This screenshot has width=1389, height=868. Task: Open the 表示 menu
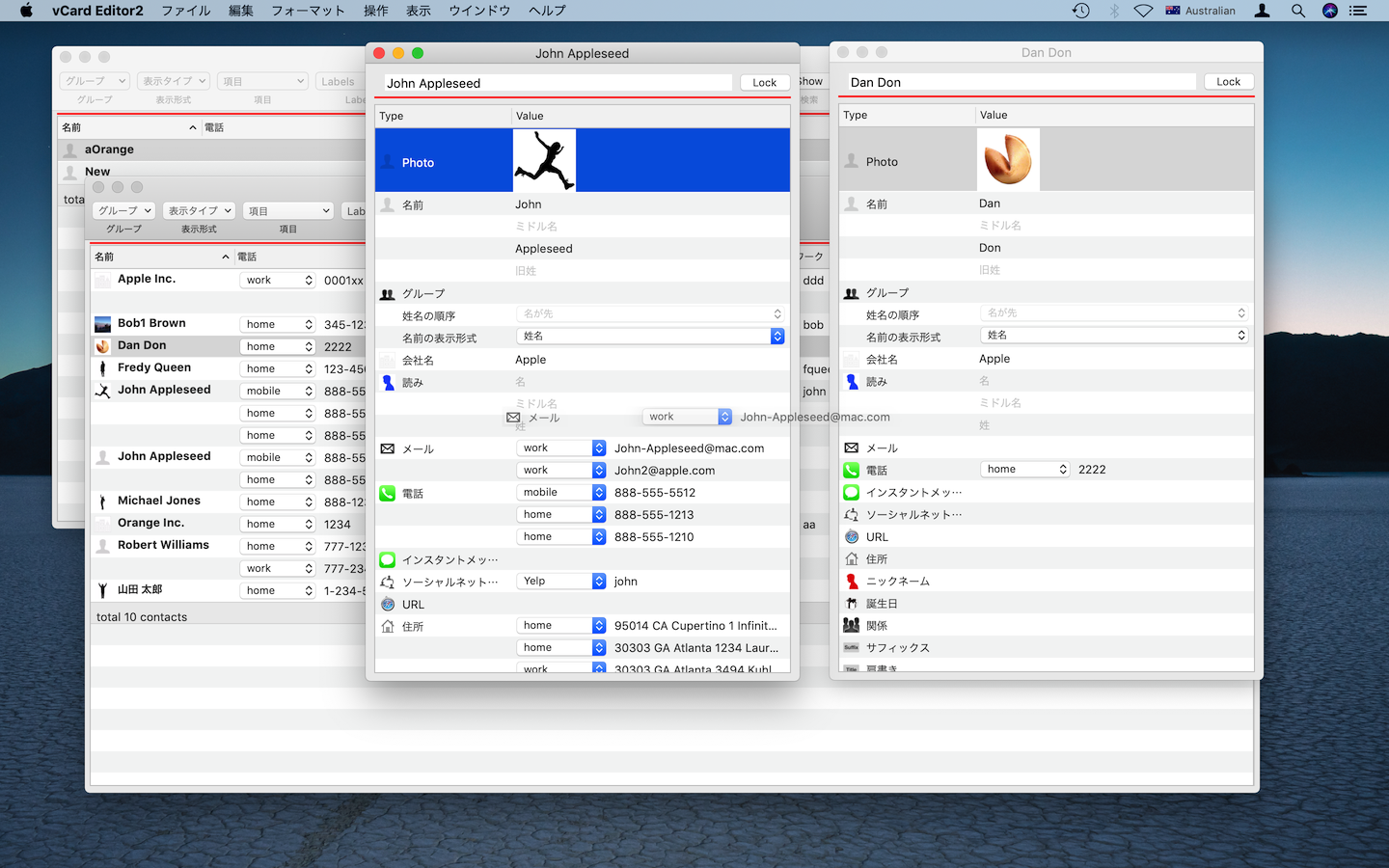click(x=419, y=11)
